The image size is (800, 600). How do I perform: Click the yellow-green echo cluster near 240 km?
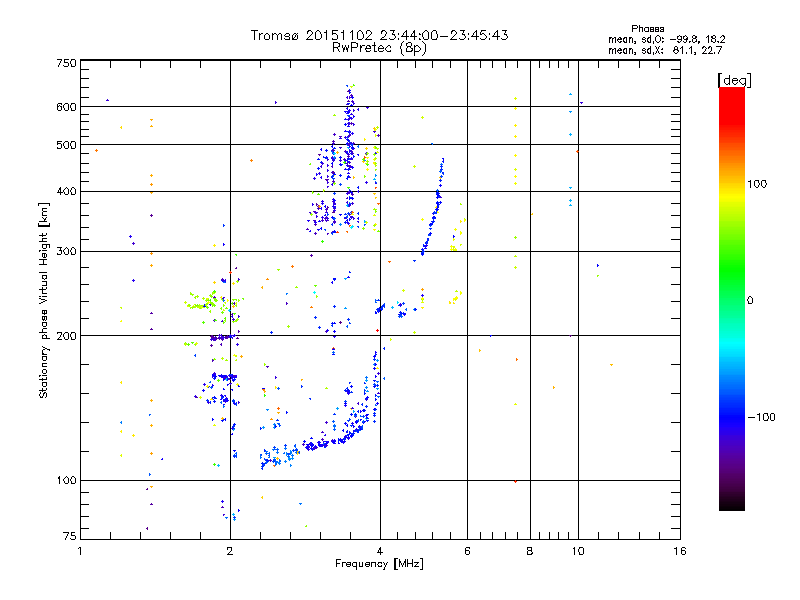pos(208,301)
